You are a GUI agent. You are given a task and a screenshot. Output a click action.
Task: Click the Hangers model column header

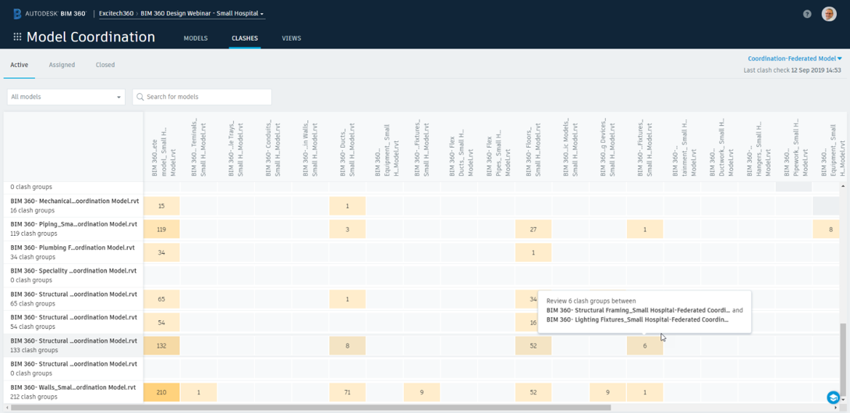pos(757,147)
